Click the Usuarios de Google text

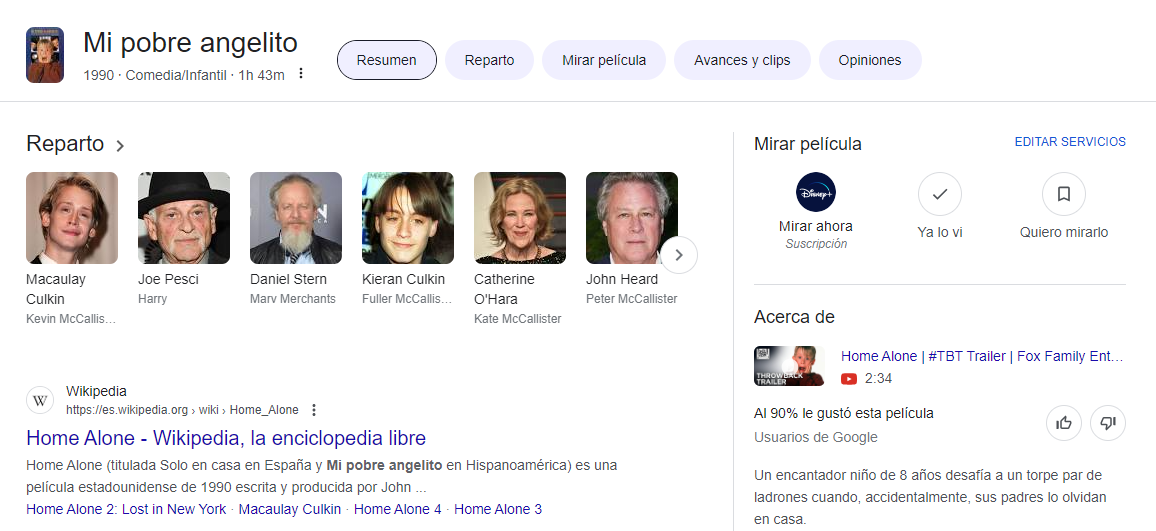coord(815,437)
